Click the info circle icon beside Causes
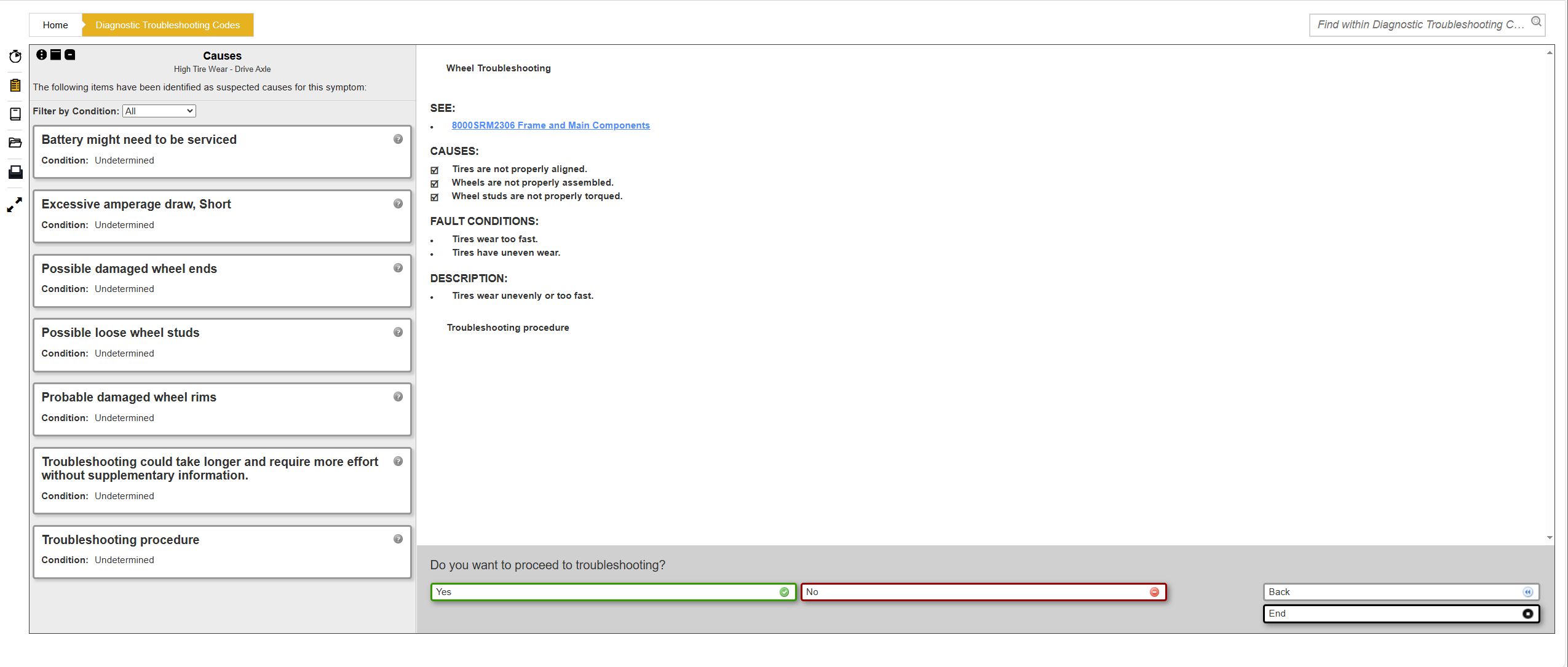Screen dimensions: 1568x667 42,55
